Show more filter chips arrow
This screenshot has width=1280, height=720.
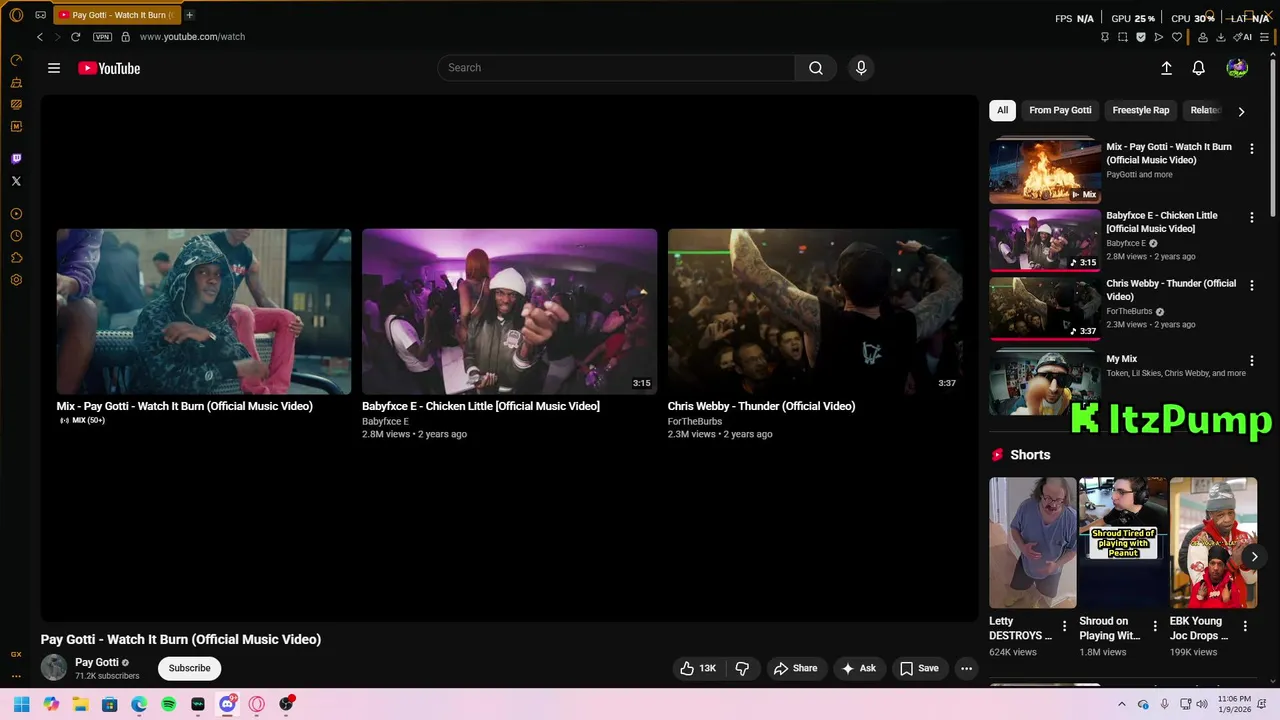pos(1241,111)
